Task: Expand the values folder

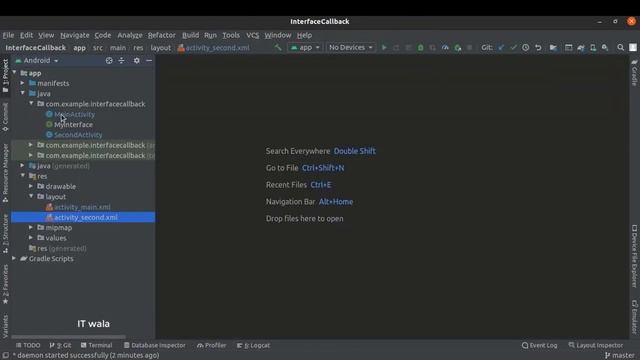Action: [31, 237]
